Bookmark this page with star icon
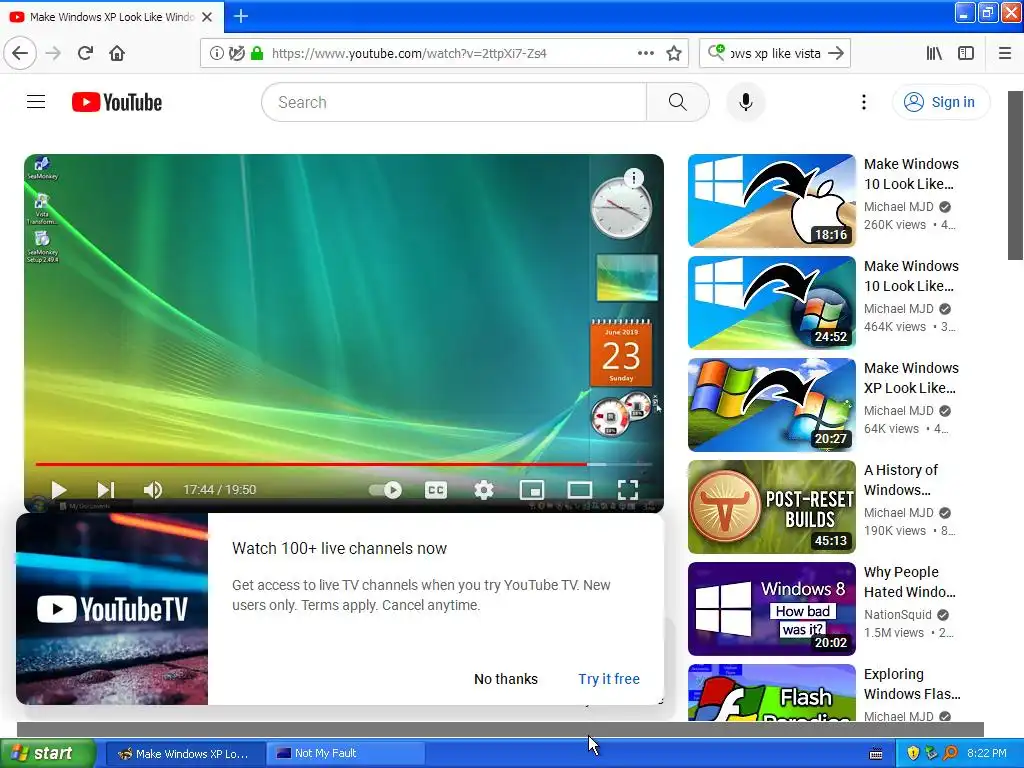Screen dimensions: 1024x768 coord(674,54)
